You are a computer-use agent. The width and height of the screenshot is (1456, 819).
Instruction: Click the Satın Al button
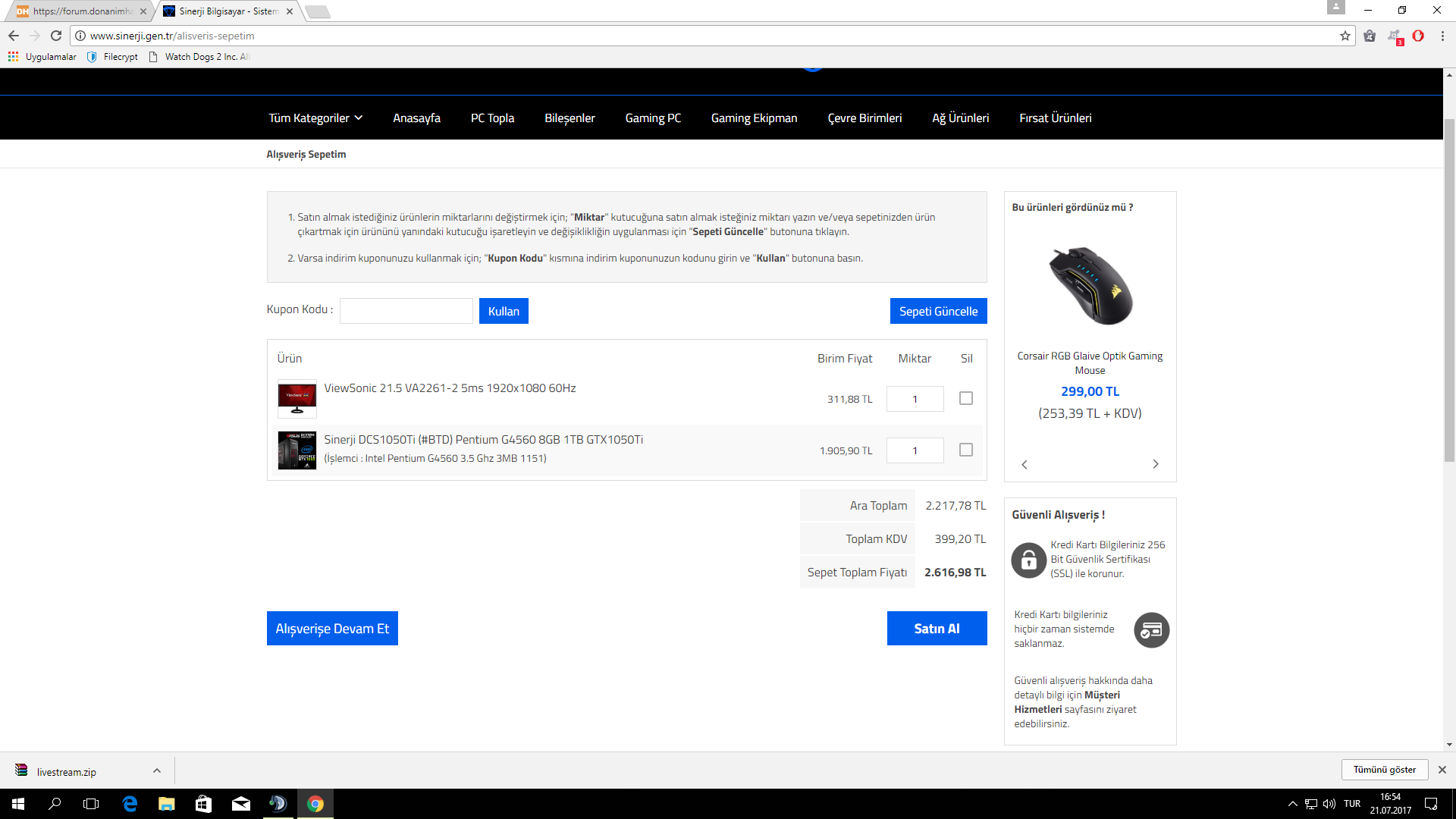pyautogui.click(x=937, y=628)
